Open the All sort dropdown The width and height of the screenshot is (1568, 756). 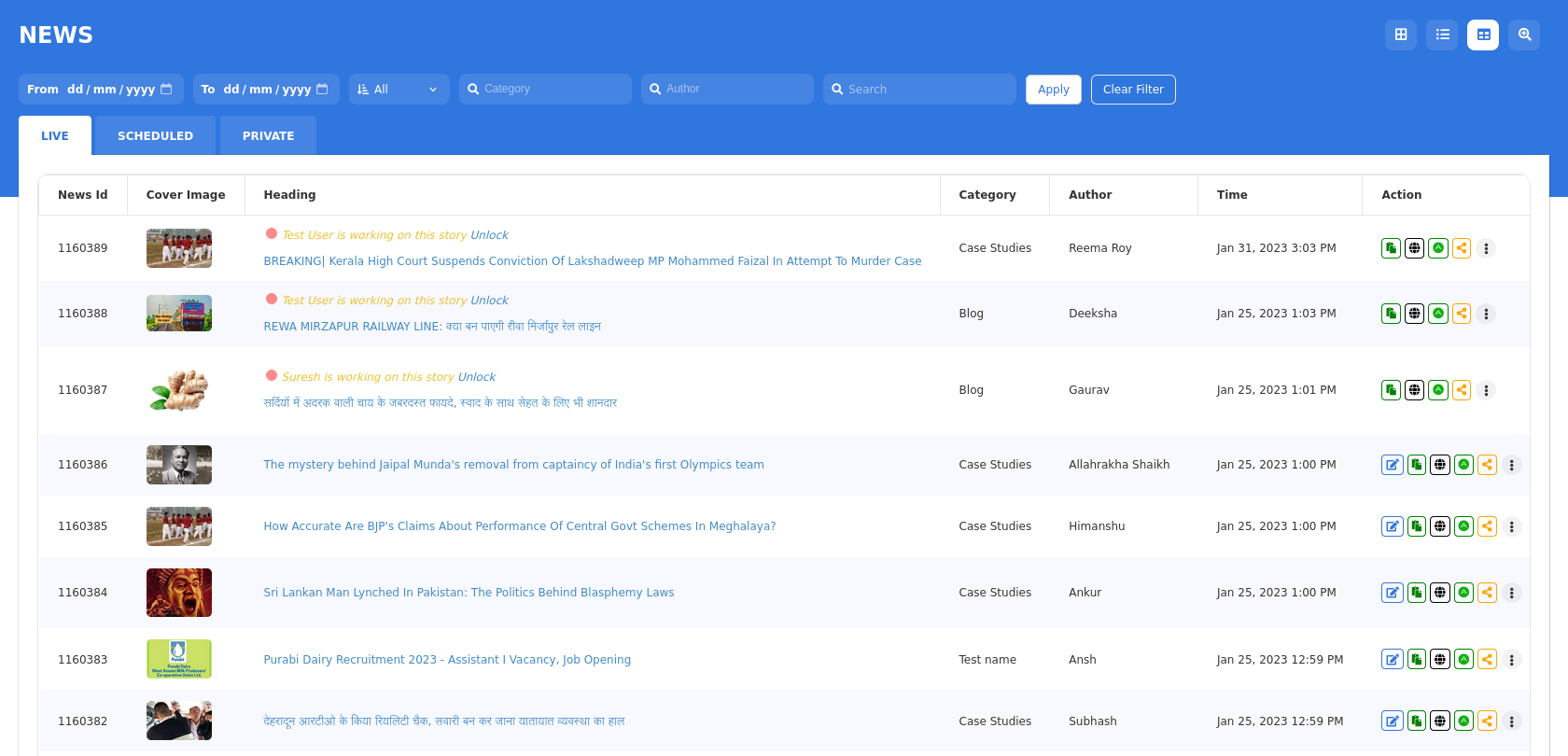(x=399, y=90)
